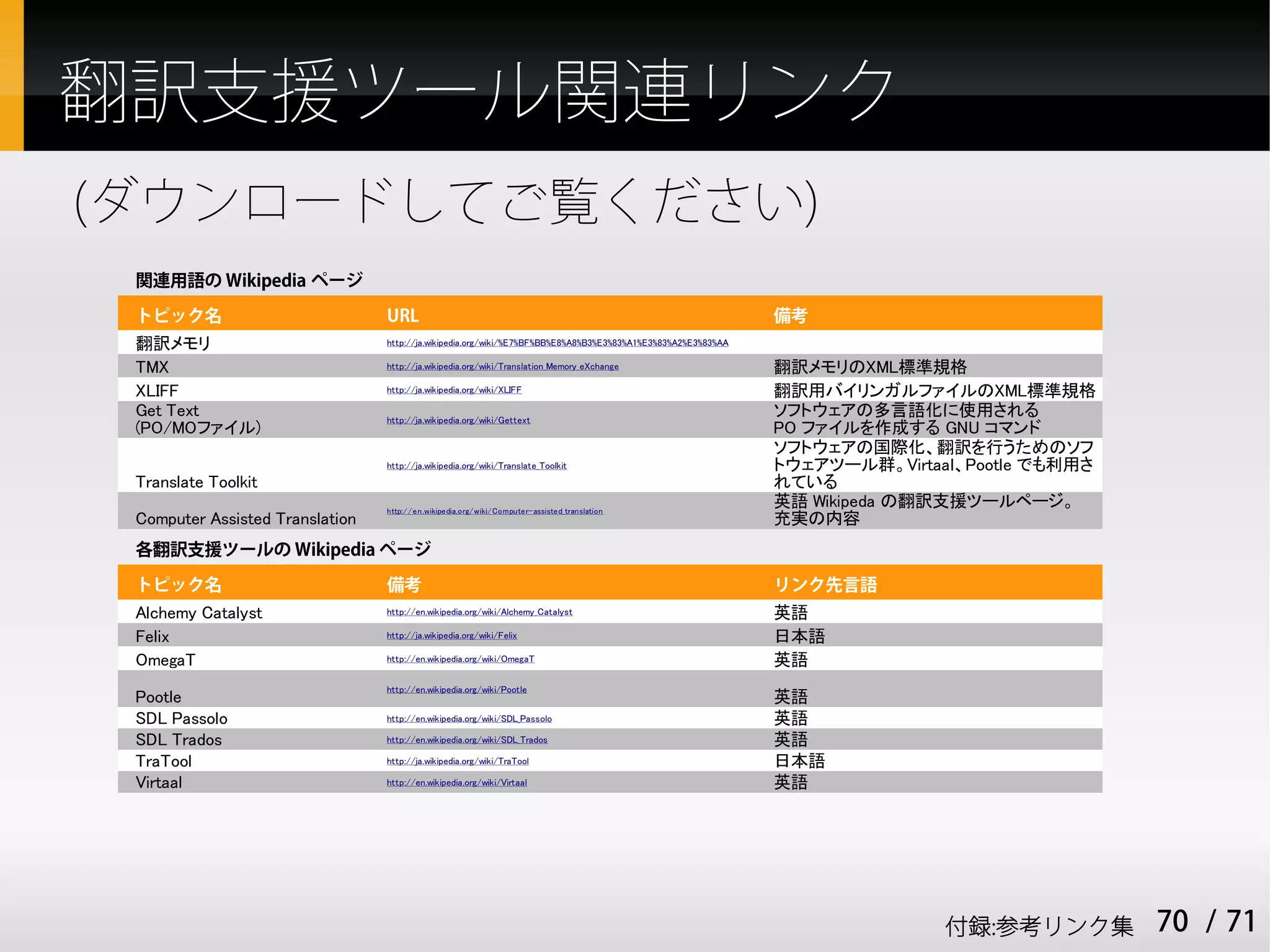The width and height of the screenshot is (1270, 952).
Task: Select the 日本語 language cell for TraTool
Action: pos(799,761)
